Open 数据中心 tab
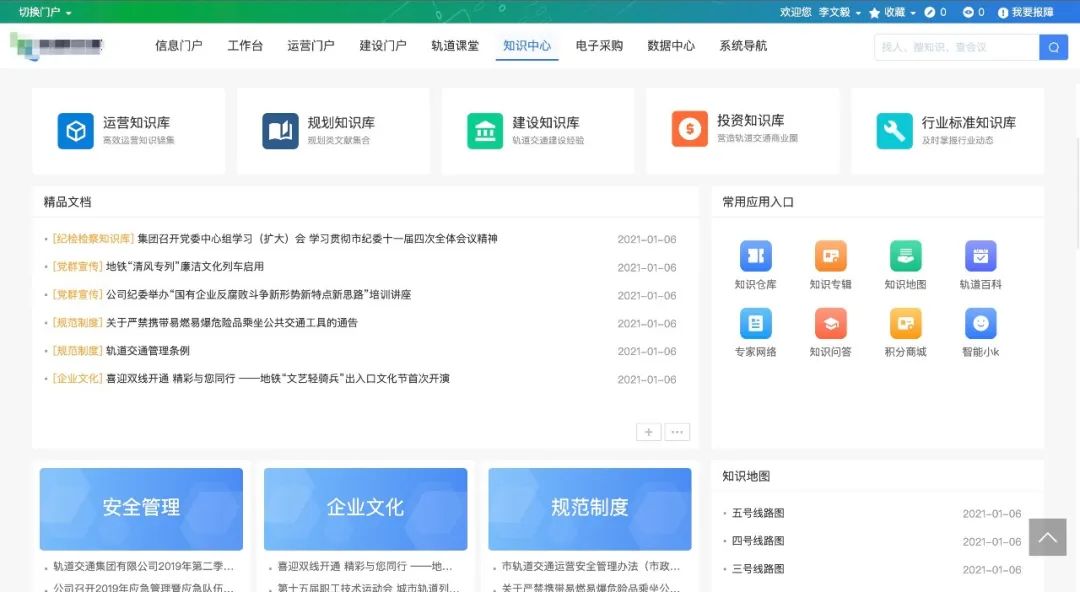This screenshot has height=592, width=1080. tap(671, 45)
